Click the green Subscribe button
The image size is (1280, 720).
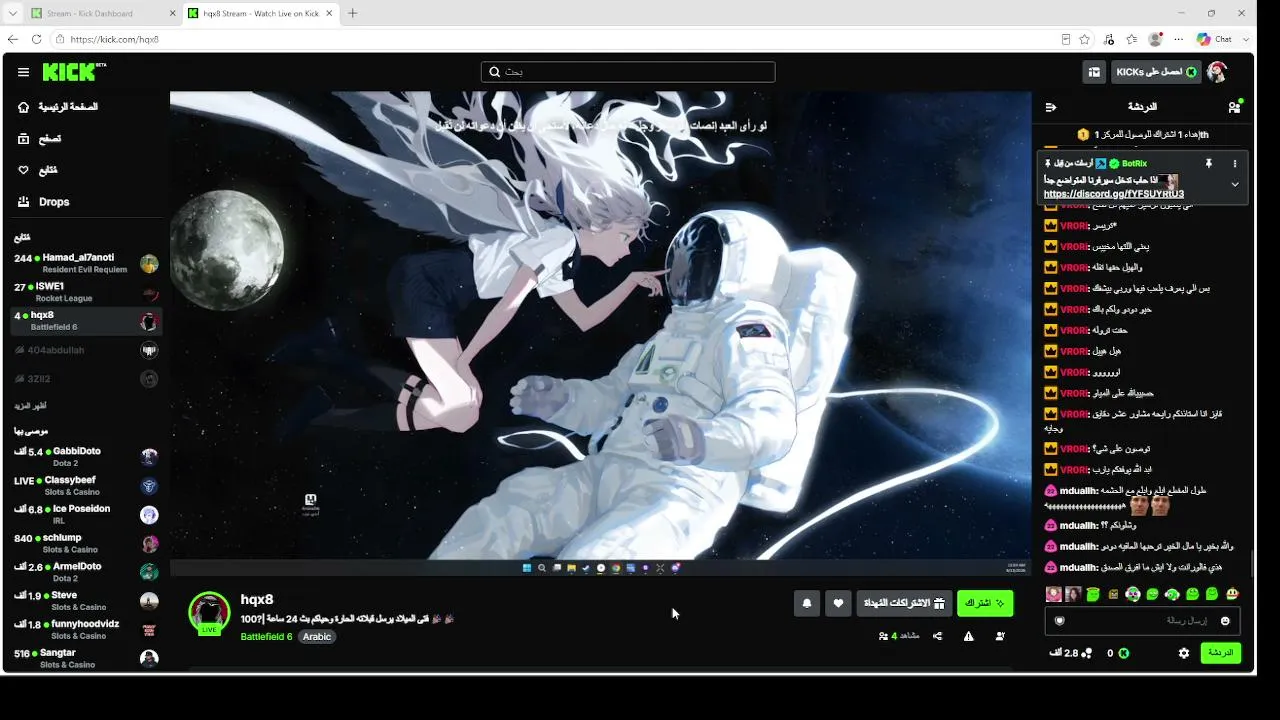point(985,603)
